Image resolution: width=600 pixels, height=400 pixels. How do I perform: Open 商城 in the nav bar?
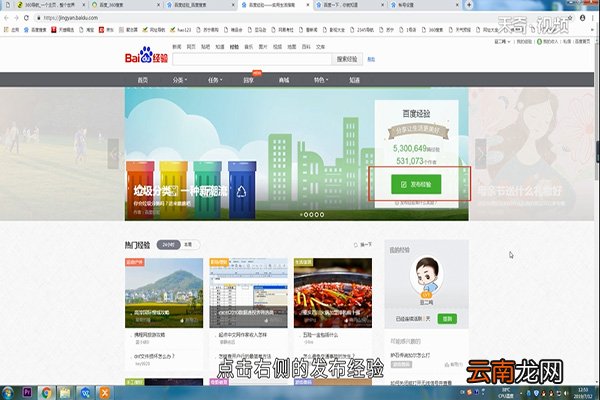click(284, 80)
